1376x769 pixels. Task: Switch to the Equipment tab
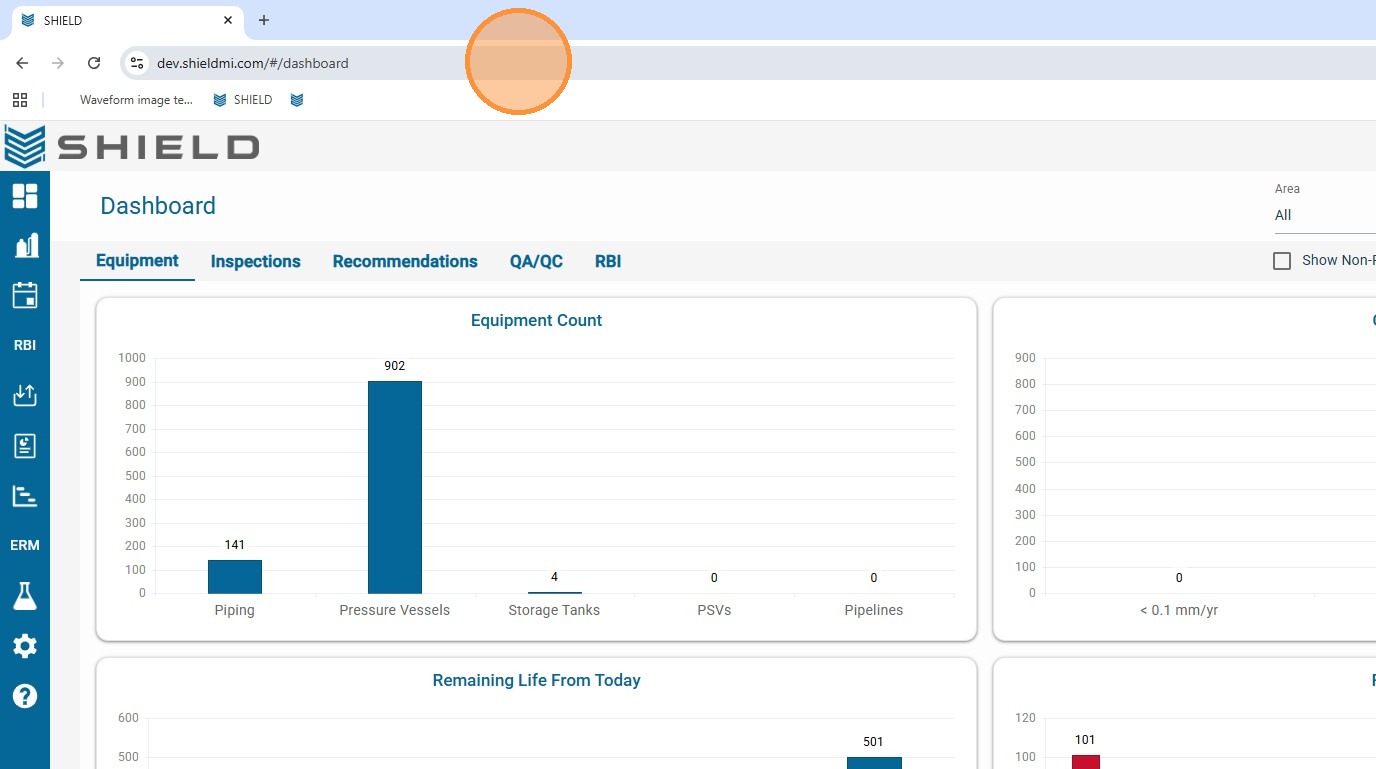[x=137, y=261]
